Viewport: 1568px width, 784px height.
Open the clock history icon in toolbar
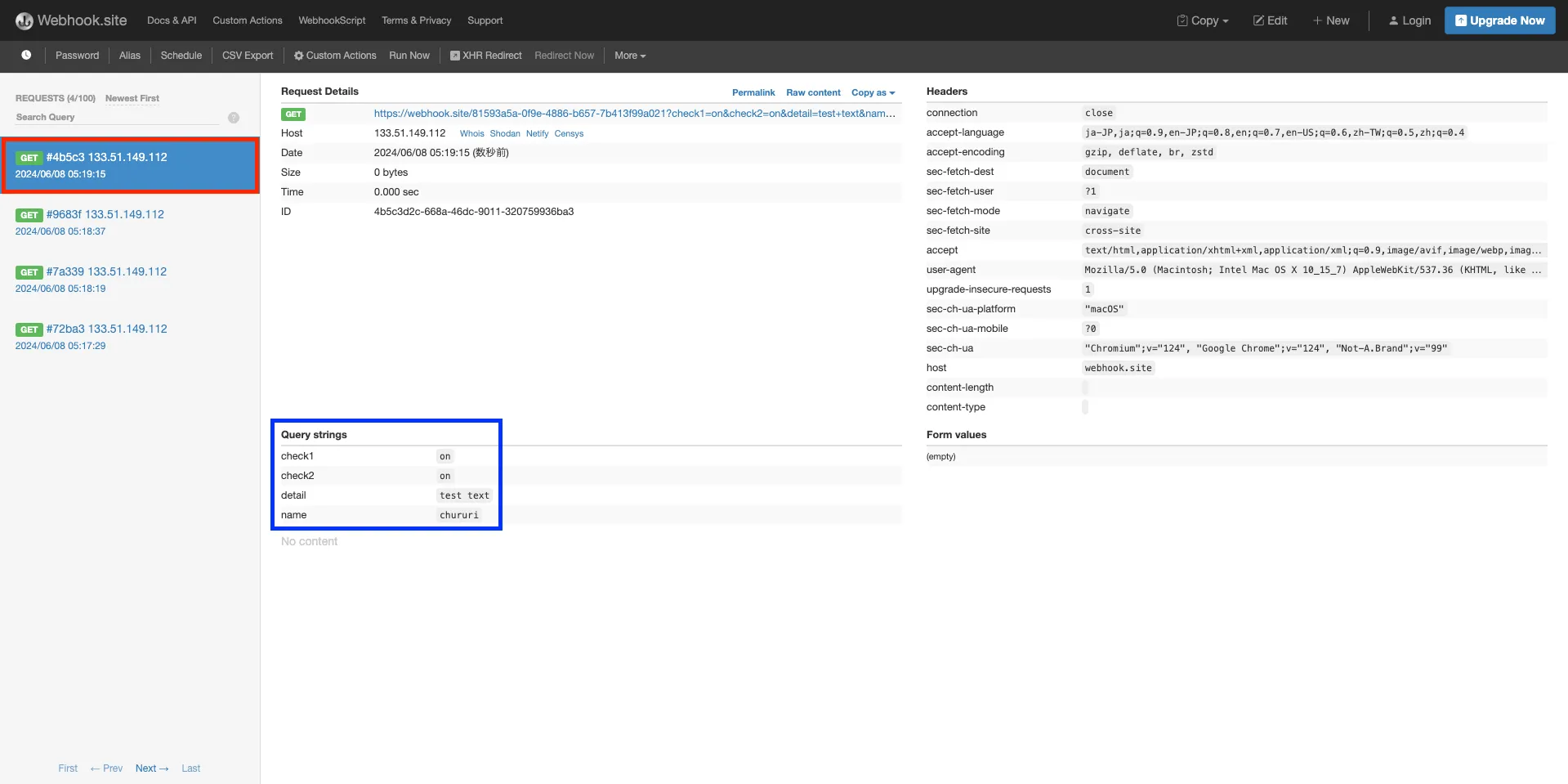pyautogui.click(x=26, y=55)
